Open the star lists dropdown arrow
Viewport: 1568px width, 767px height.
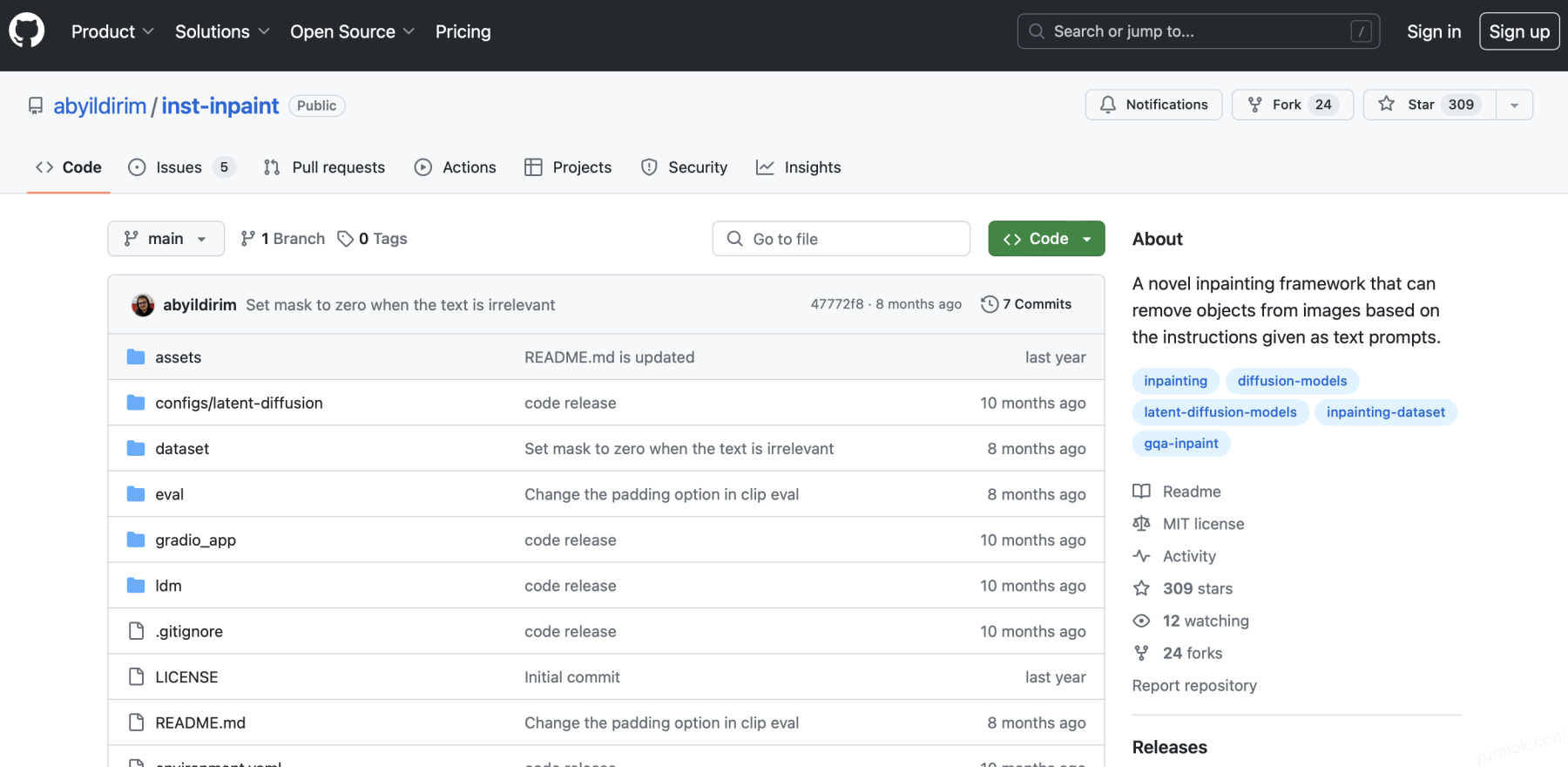pyautogui.click(x=1514, y=105)
